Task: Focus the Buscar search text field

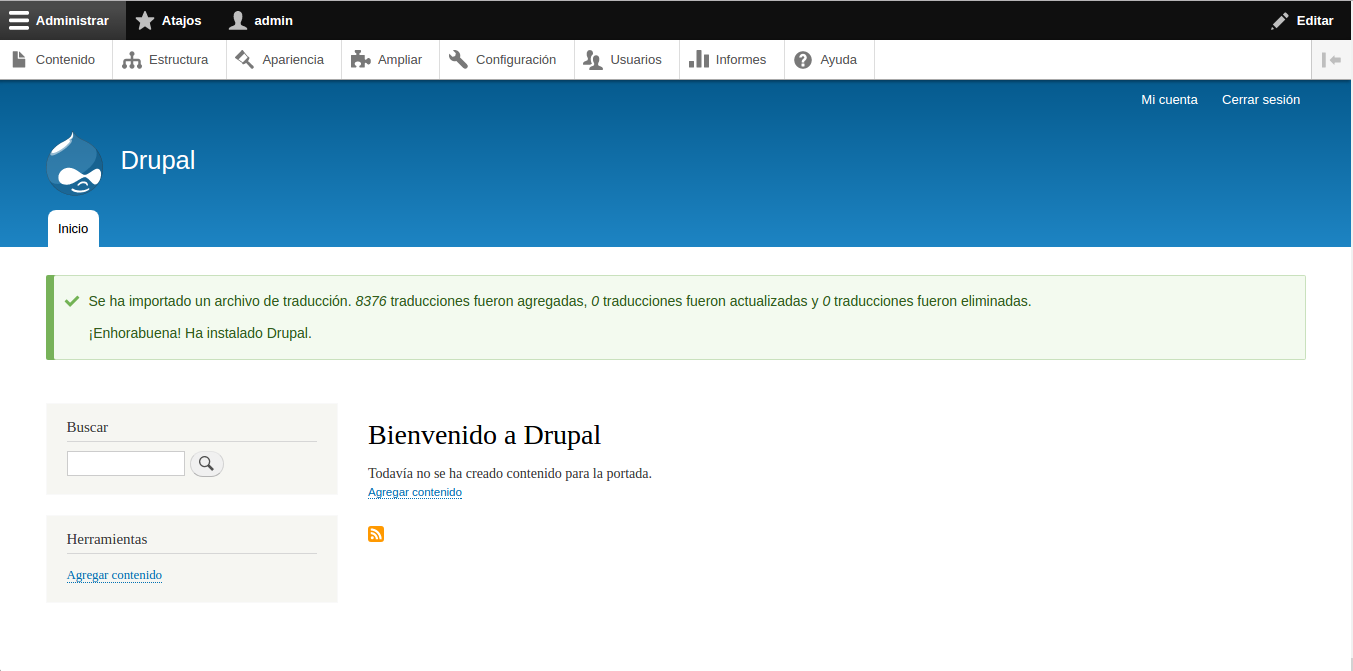Action: point(126,463)
